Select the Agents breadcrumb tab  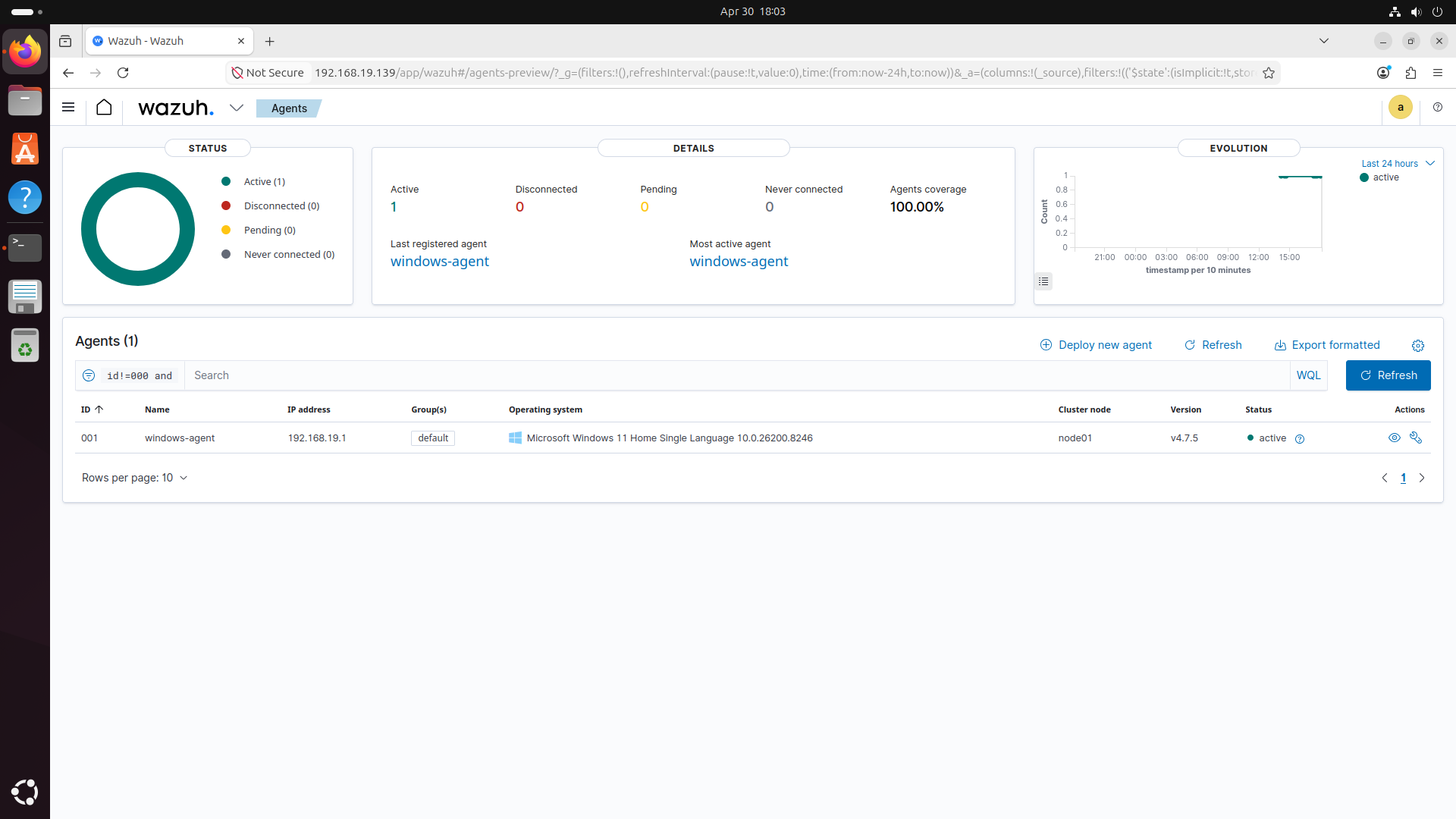(289, 108)
